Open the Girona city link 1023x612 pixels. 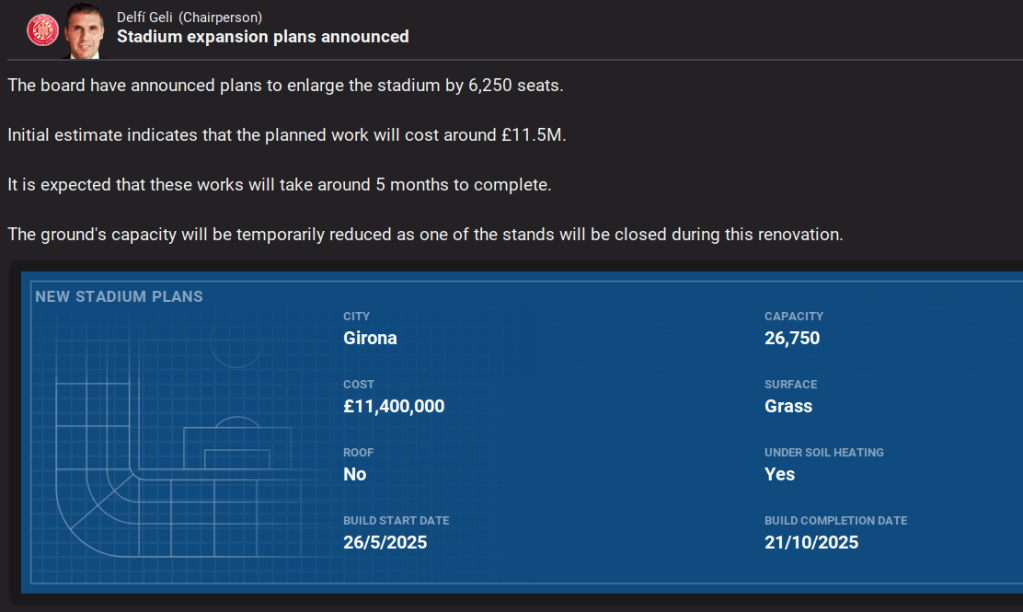370,338
